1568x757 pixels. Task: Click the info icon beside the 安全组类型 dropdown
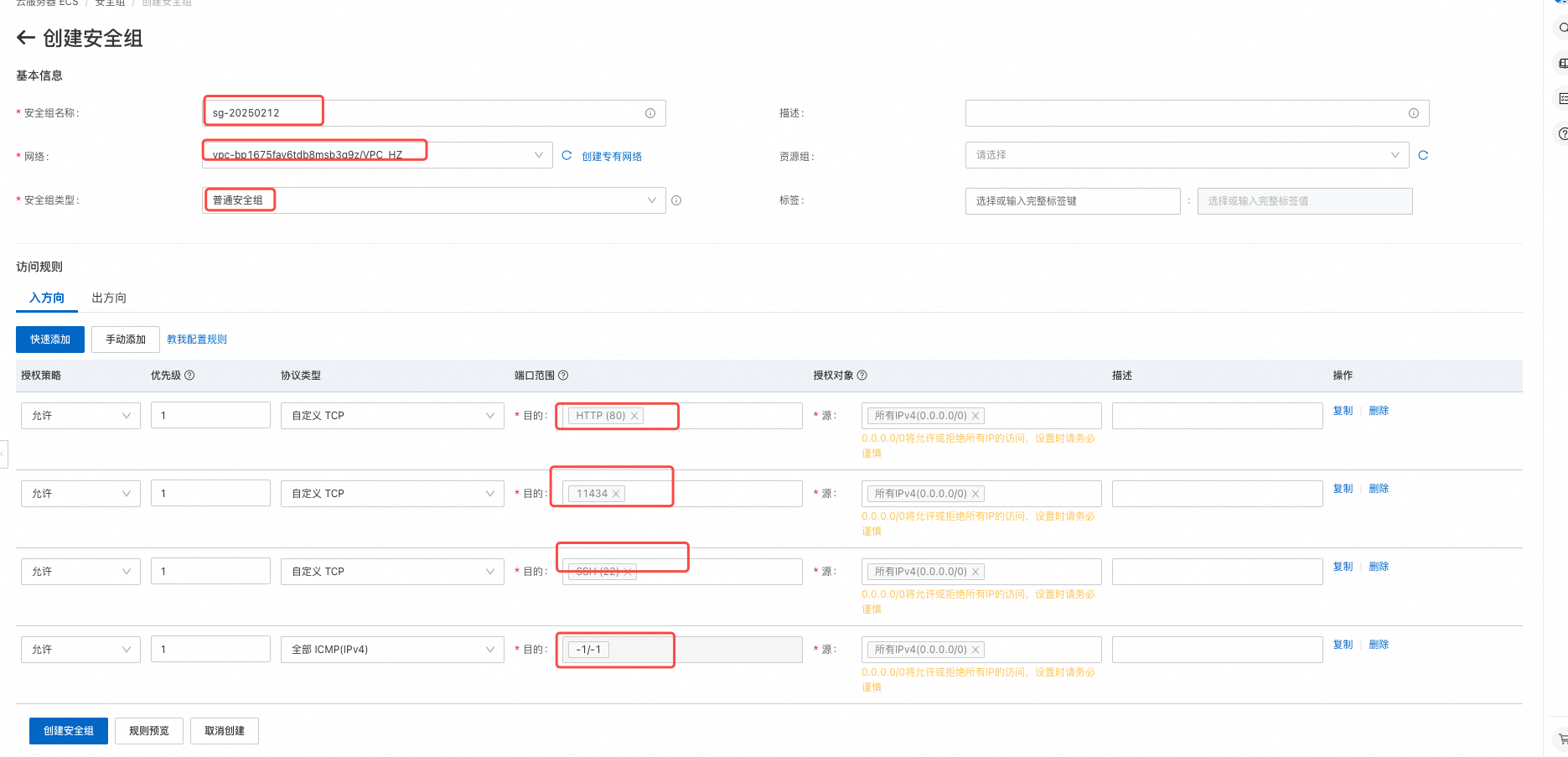click(x=676, y=200)
